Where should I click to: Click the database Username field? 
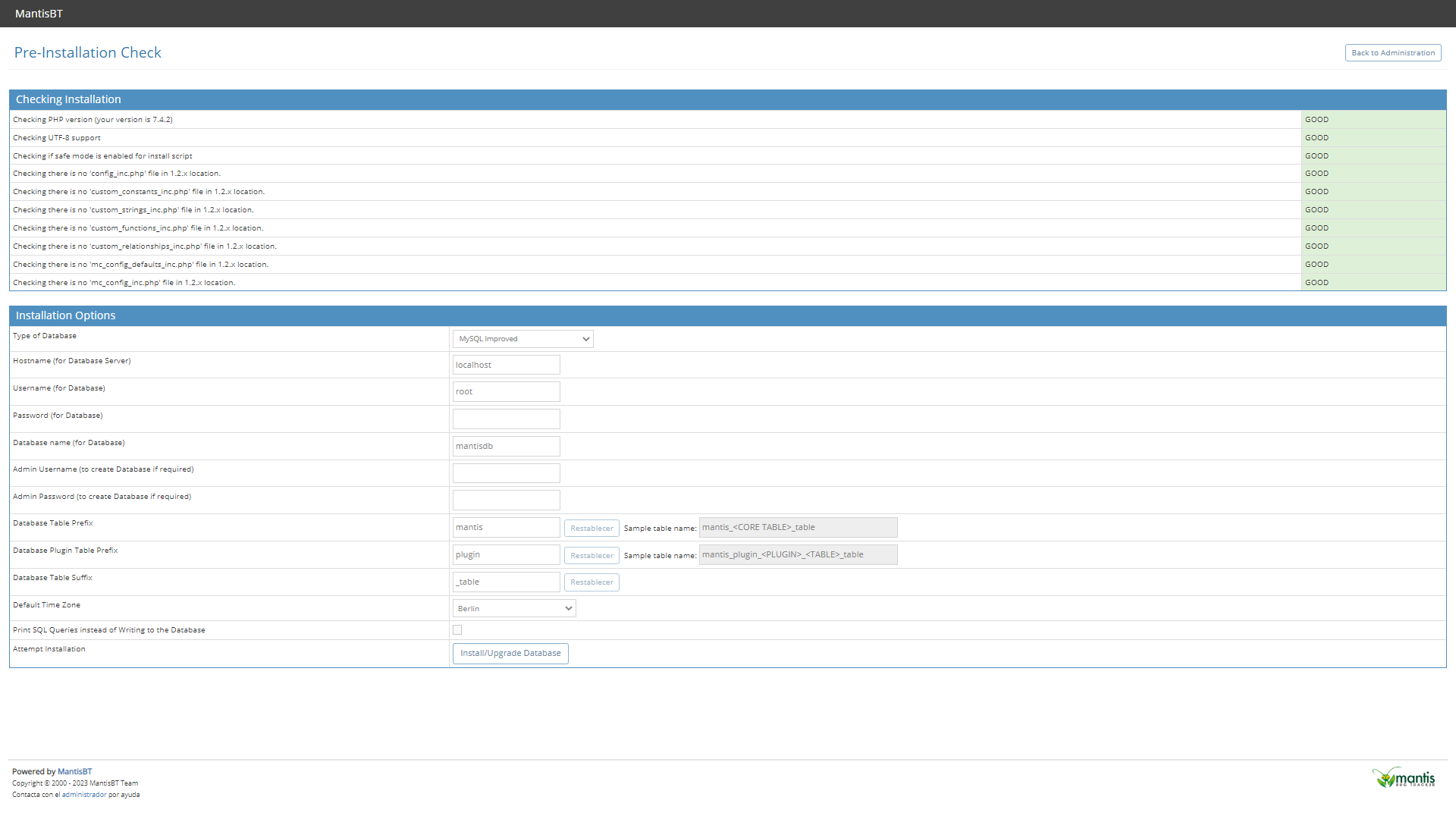point(506,392)
